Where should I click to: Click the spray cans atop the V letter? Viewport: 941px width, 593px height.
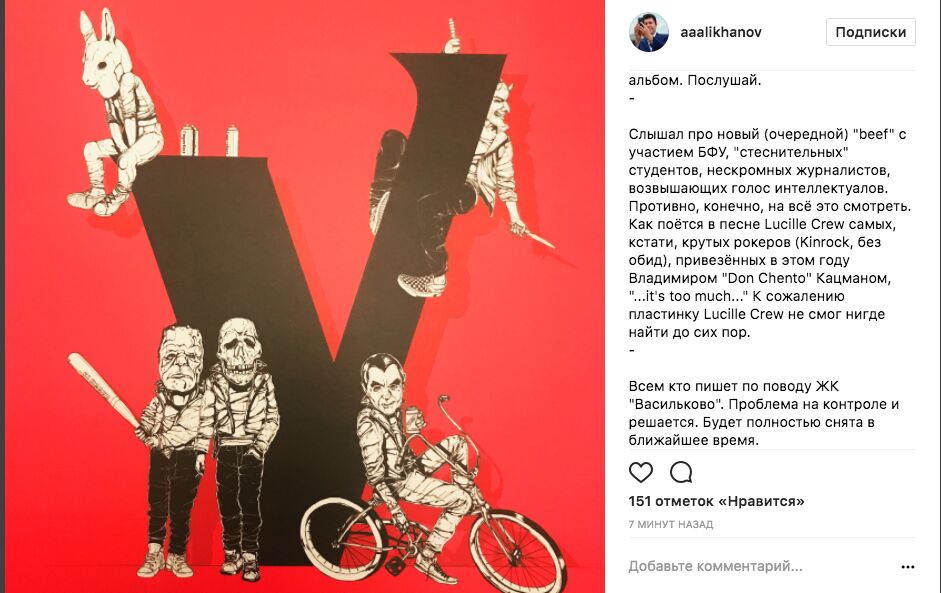click(x=208, y=140)
